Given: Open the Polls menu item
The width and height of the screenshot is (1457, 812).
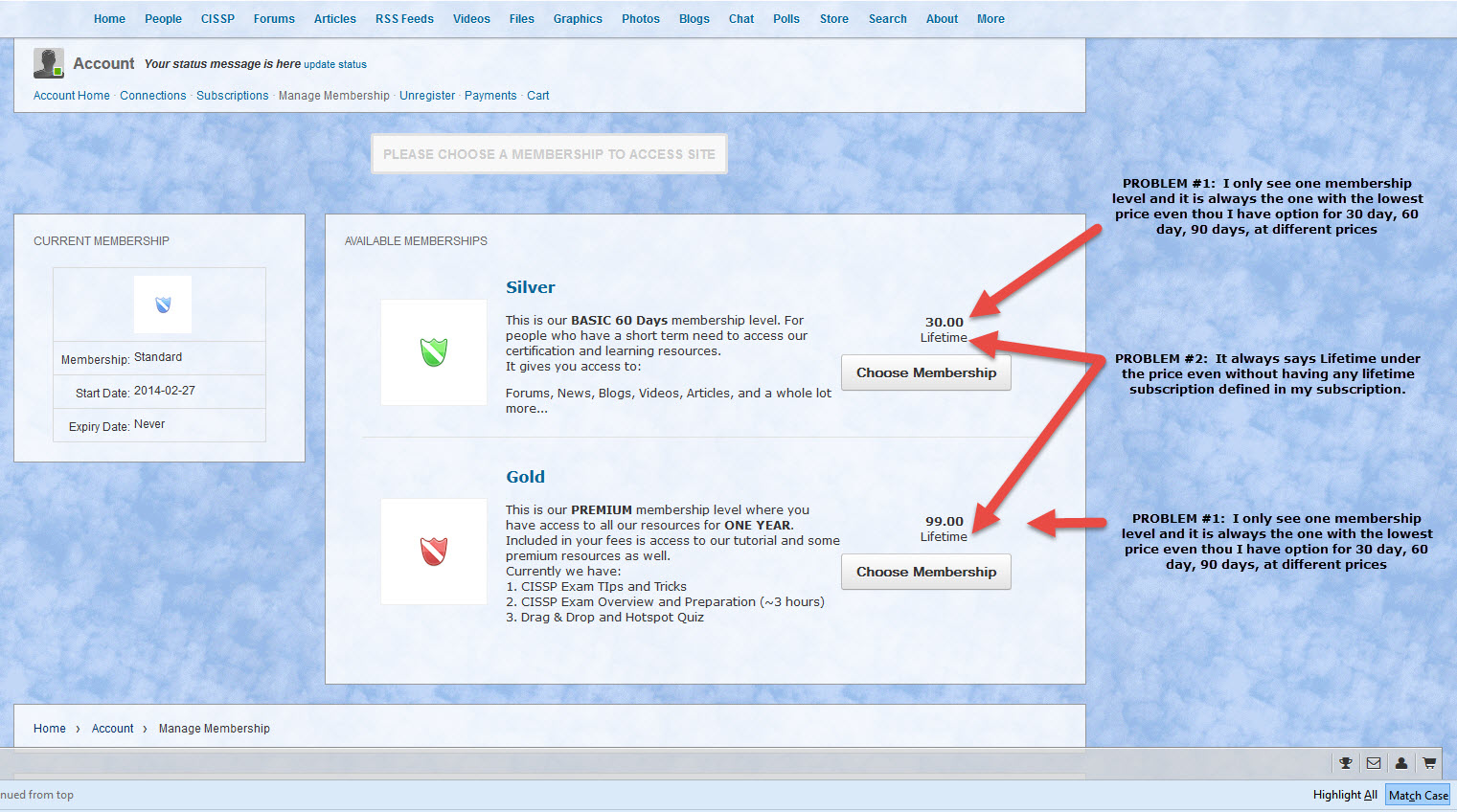Looking at the screenshot, I should coord(786,19).
